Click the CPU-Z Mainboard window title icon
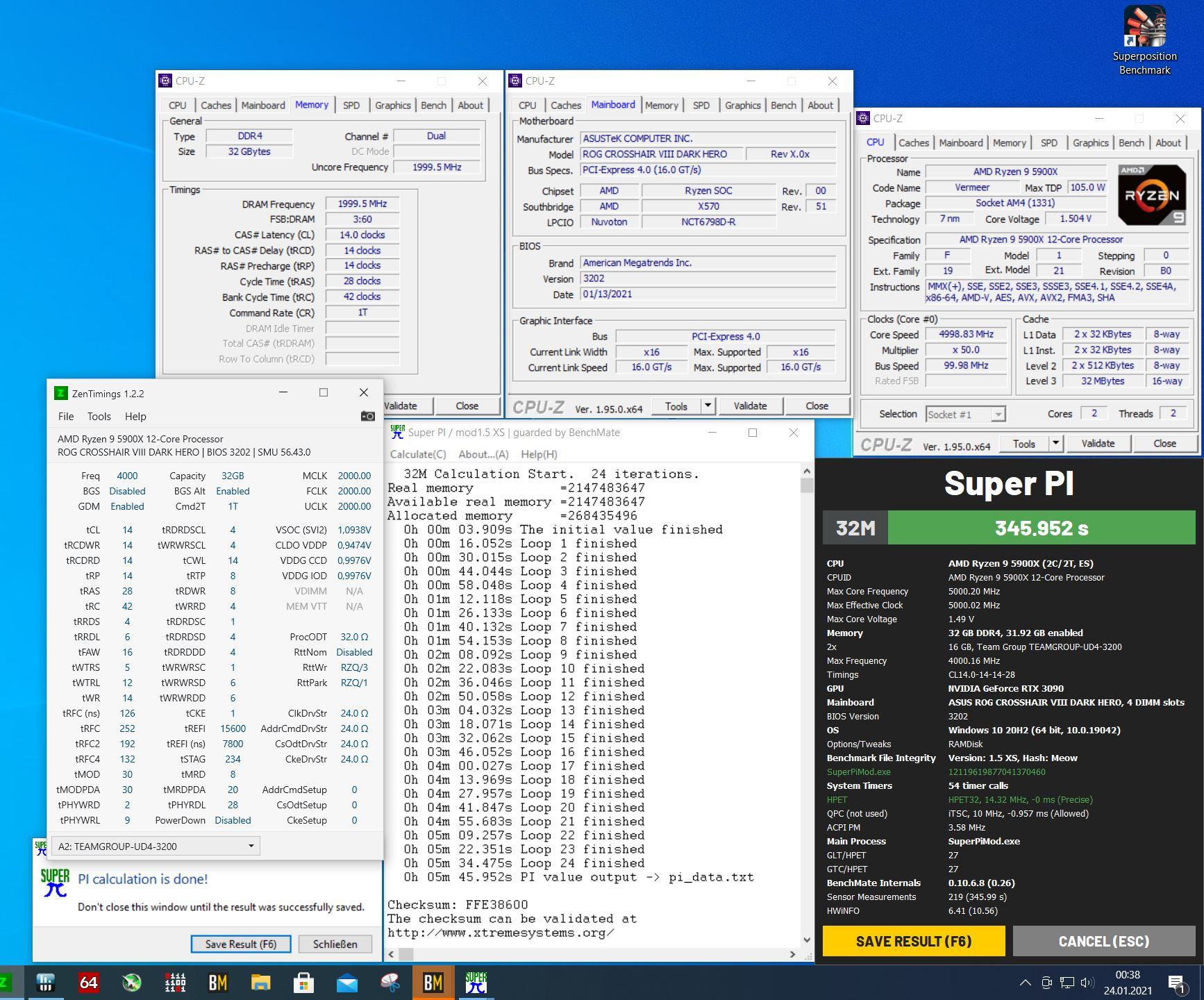 [x=515, y=81]
